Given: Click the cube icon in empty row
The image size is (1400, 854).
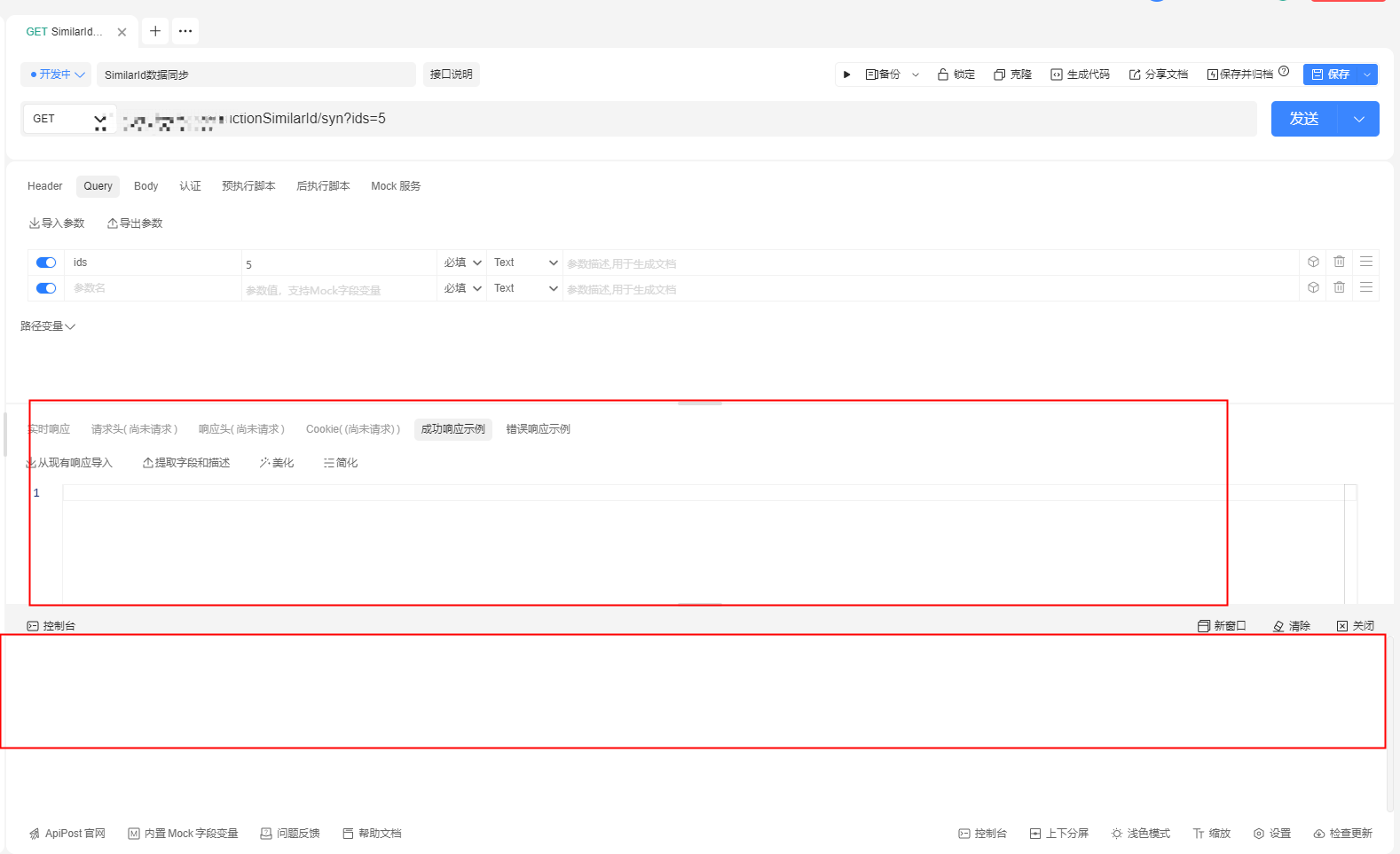Looking at the screenshot, I should (x=1314, y=287).
